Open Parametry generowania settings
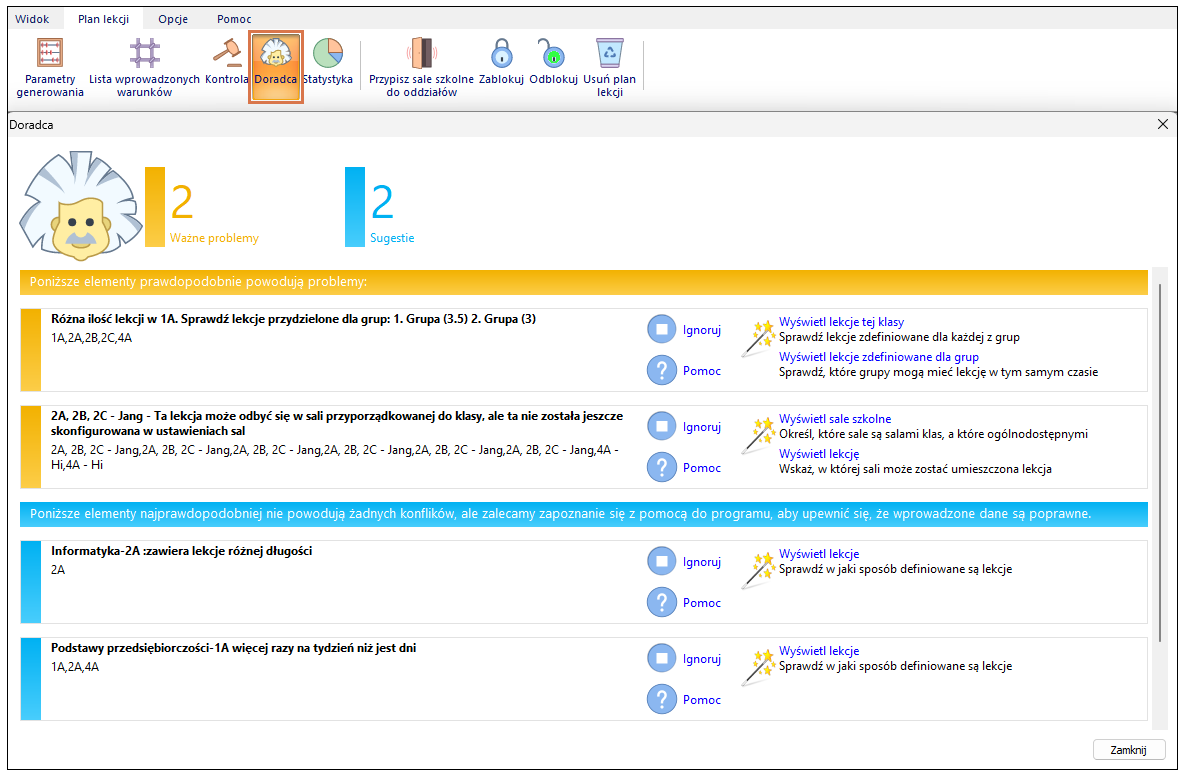Viewport: 1183px width, 775px height. [50, 68]
